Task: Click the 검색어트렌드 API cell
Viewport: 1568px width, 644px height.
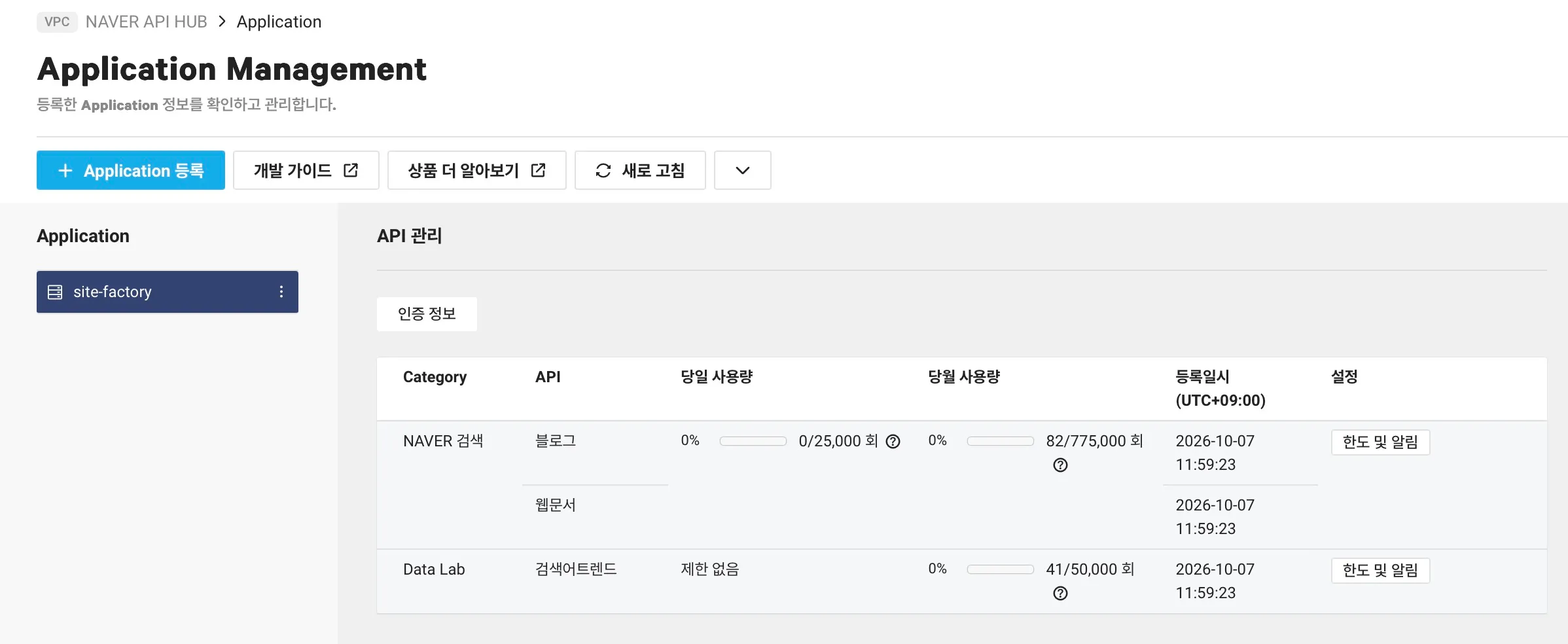Action: pyautogui.click(x=576, y=569)
